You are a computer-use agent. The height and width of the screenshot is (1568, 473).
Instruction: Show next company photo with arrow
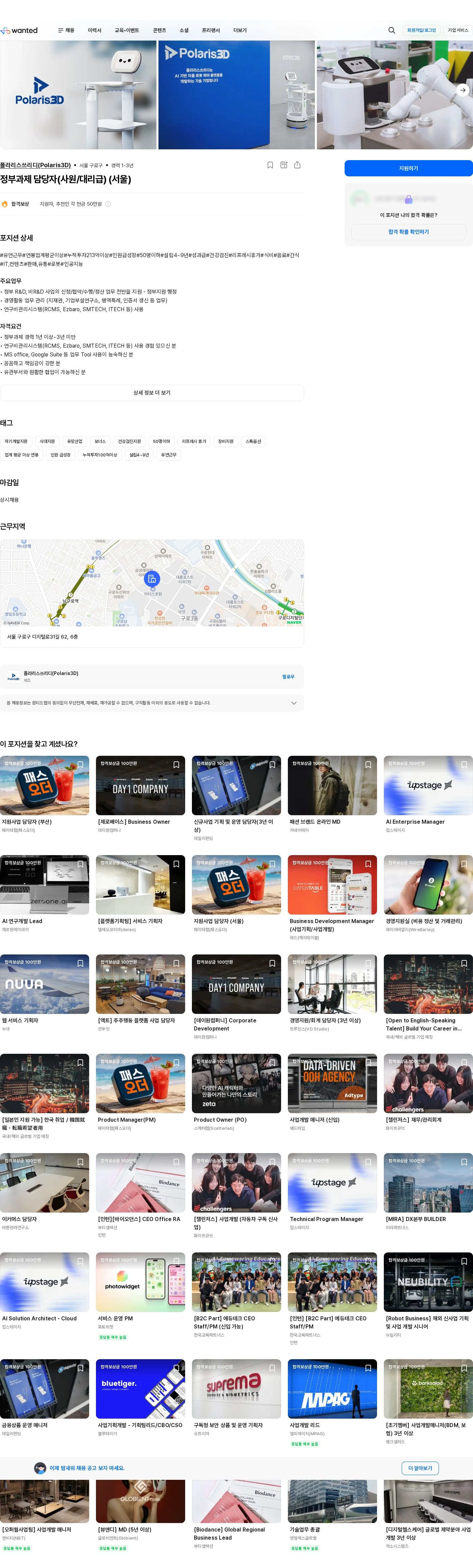(x=463, y=90)
